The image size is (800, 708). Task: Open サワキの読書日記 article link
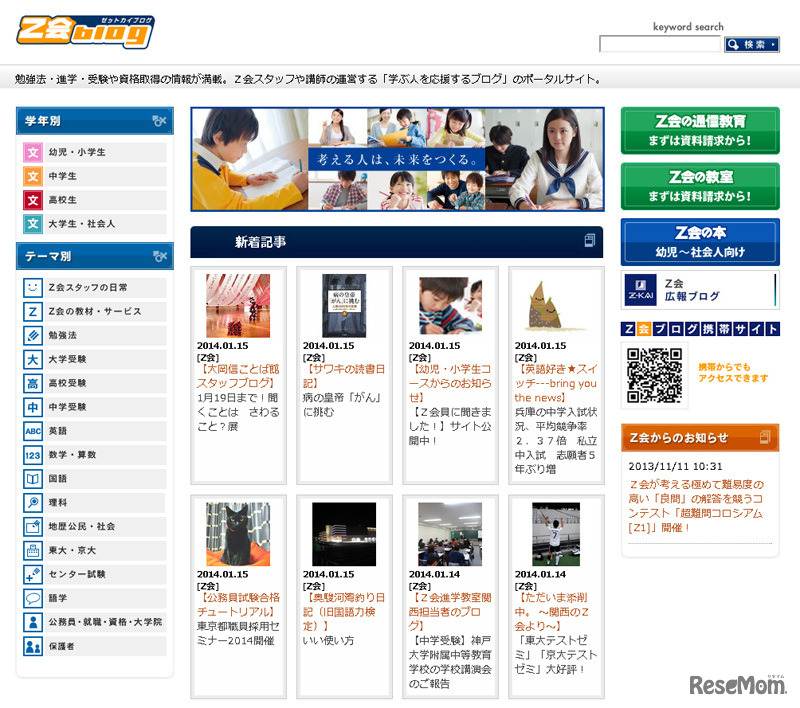coord(344,376)
